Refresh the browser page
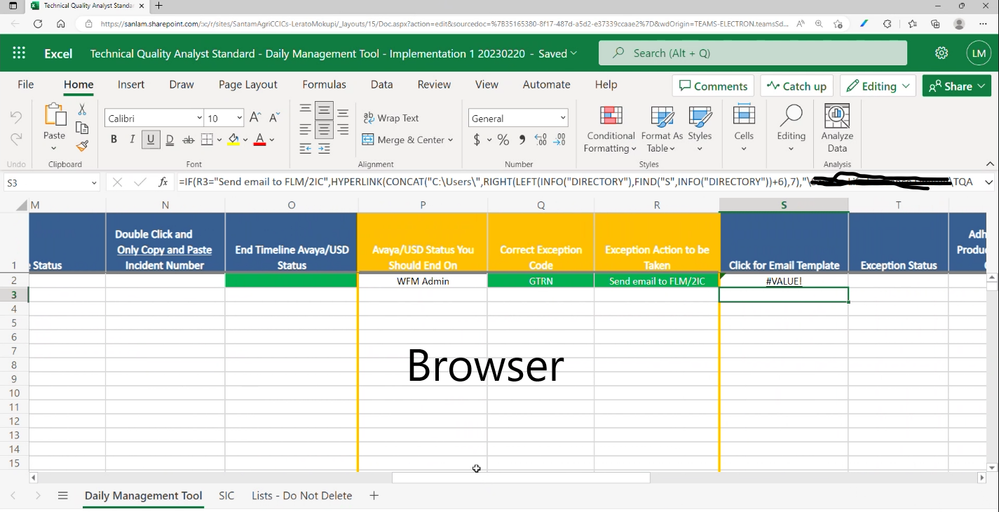The height and width of the screenshot is (512, 999). click(x=38, y=24)
